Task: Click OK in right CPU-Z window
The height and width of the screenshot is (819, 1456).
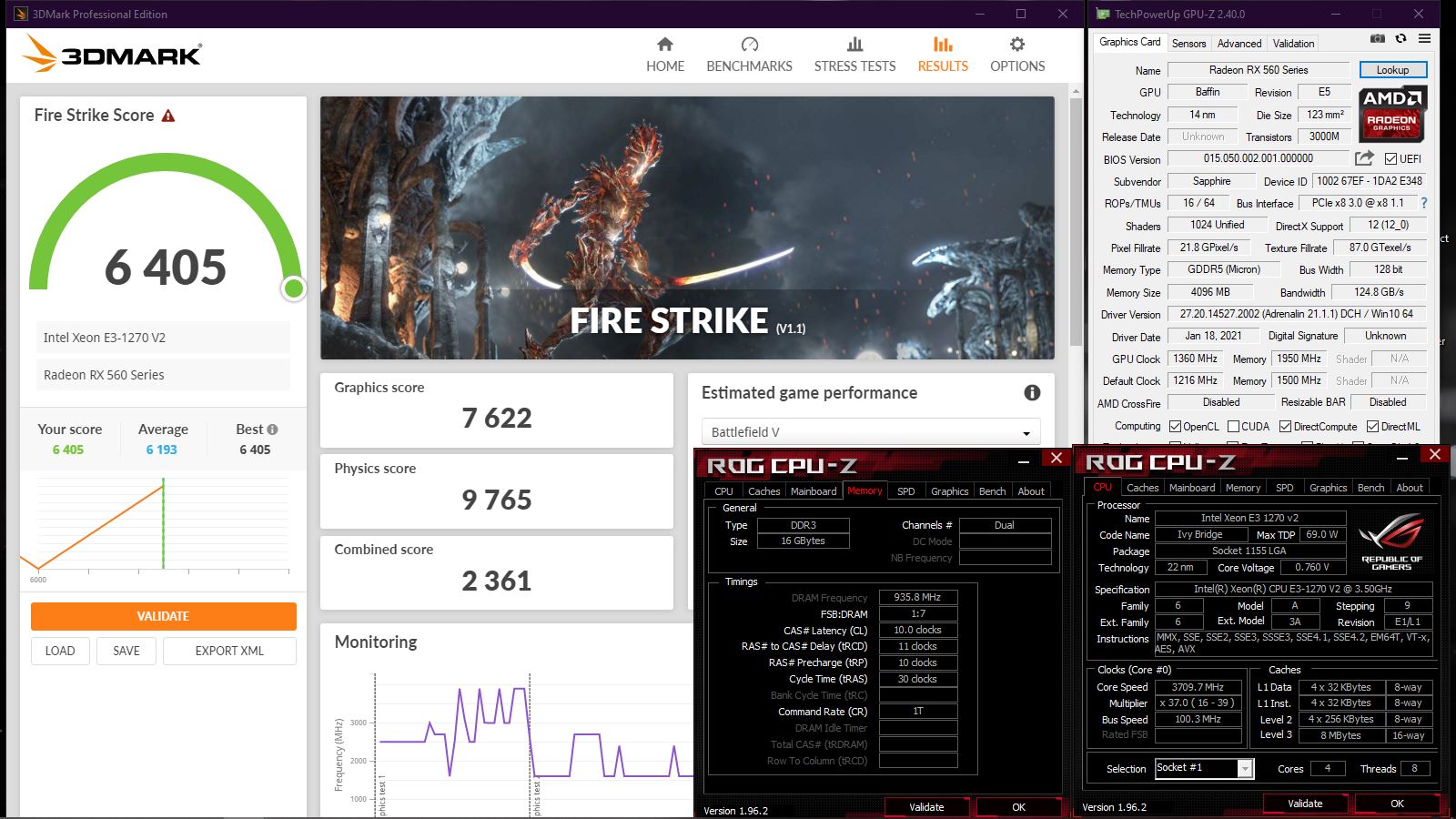Action: [1397, 804]
